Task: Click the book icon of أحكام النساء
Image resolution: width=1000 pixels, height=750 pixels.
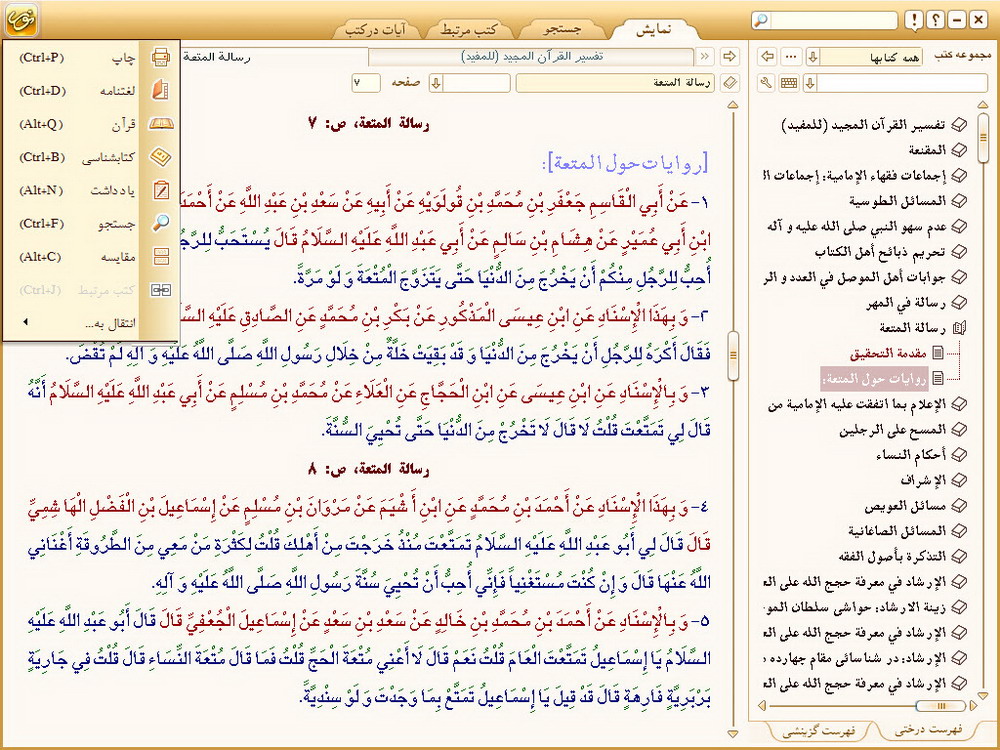Action: pyautogui.click(x=958, y=455)
